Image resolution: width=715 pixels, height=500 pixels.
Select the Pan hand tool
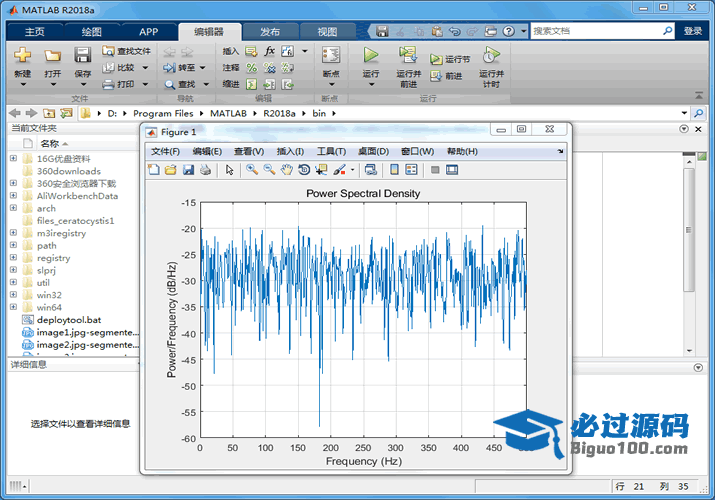286,170
